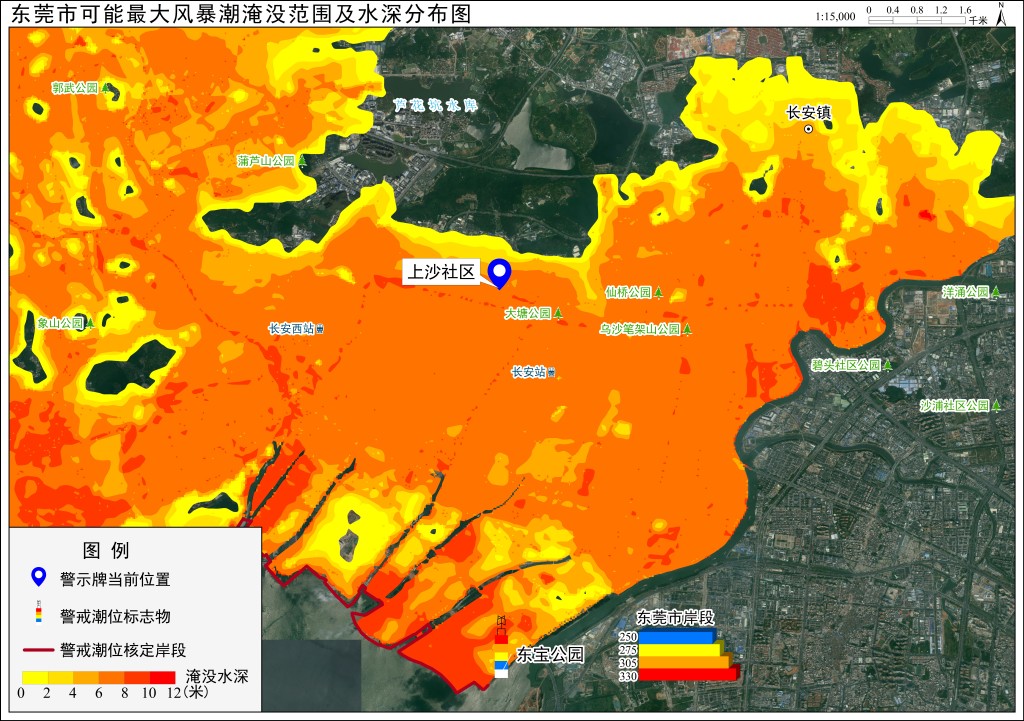Click the 图例 legend heading

coord(106,551)
